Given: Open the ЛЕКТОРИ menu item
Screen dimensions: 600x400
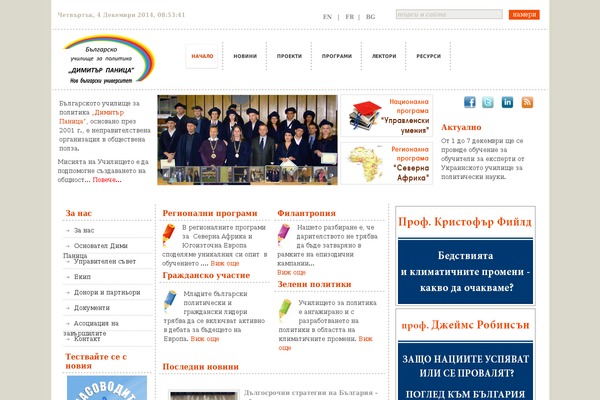Looking at the screenshot, I should (384, 56).
